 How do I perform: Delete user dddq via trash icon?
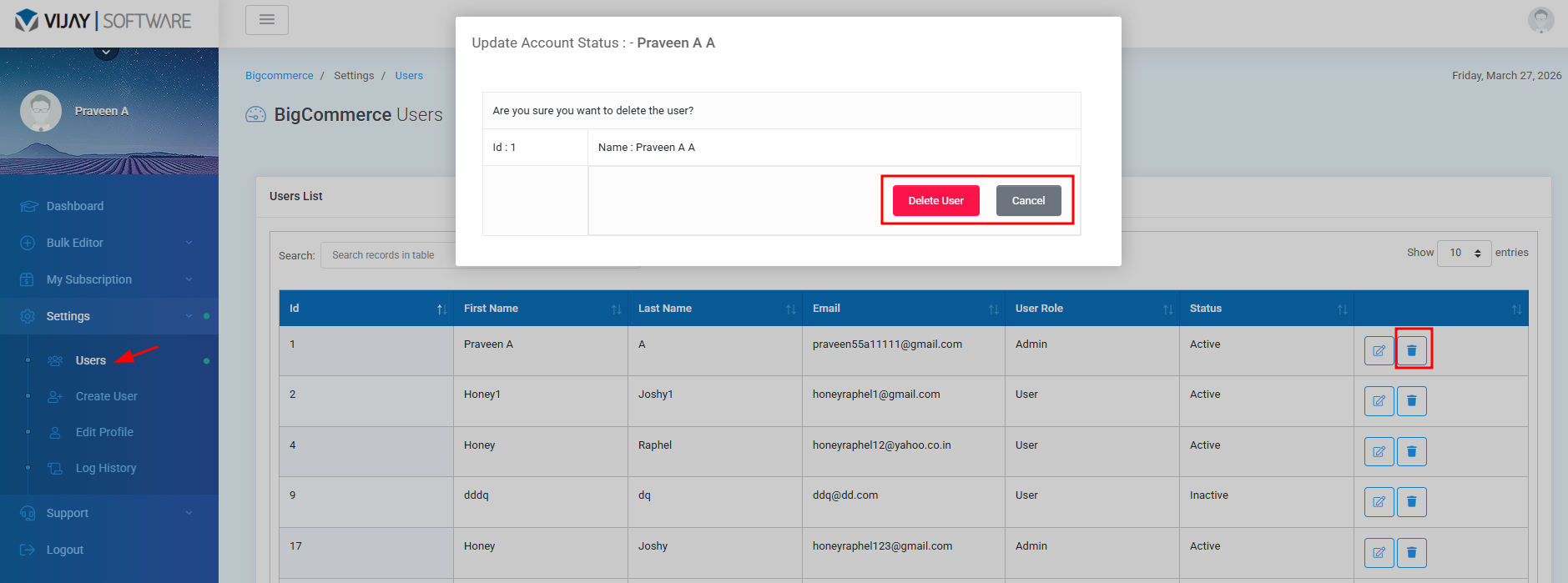coord(1412,502)
